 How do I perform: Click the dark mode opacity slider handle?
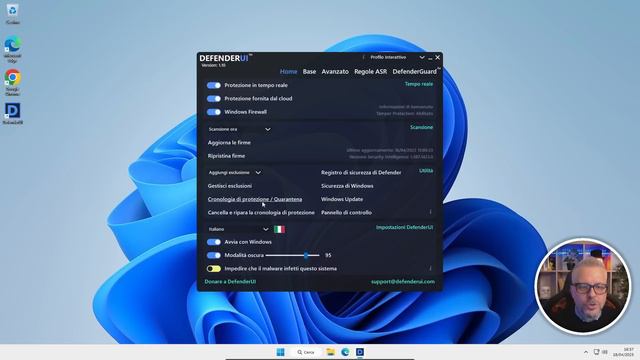pyautogui.click(x=306, y=255)
